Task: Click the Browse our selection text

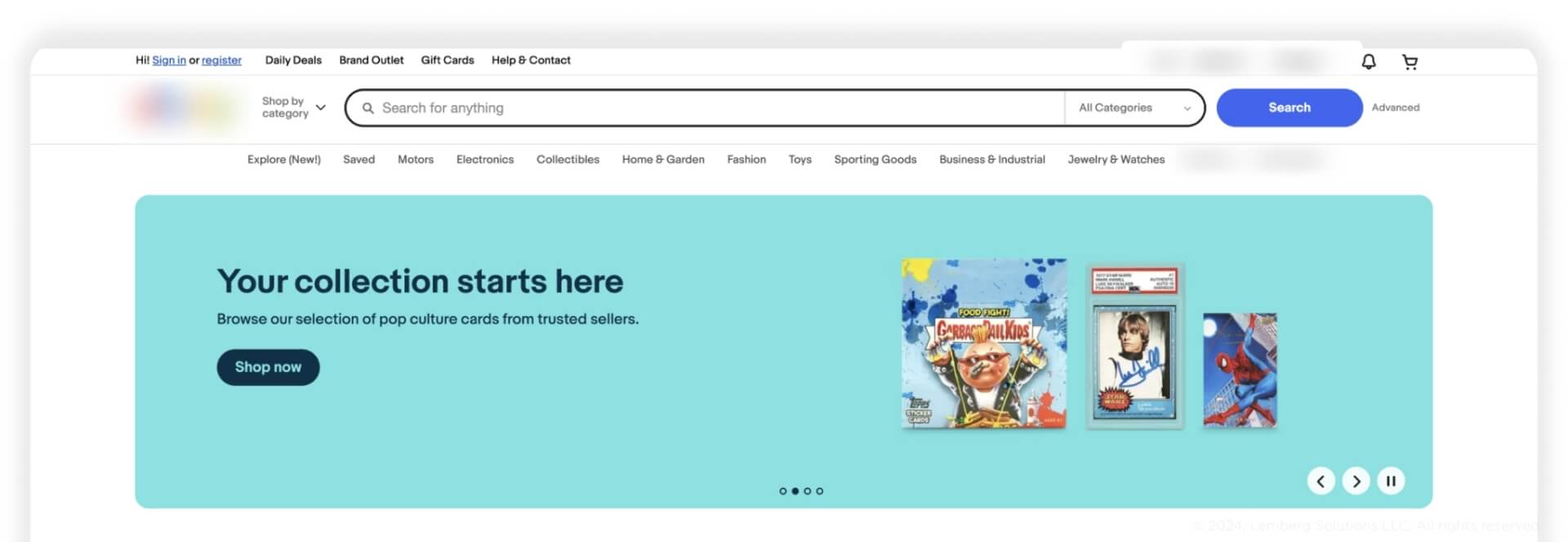Action: (x=427, y=319)
